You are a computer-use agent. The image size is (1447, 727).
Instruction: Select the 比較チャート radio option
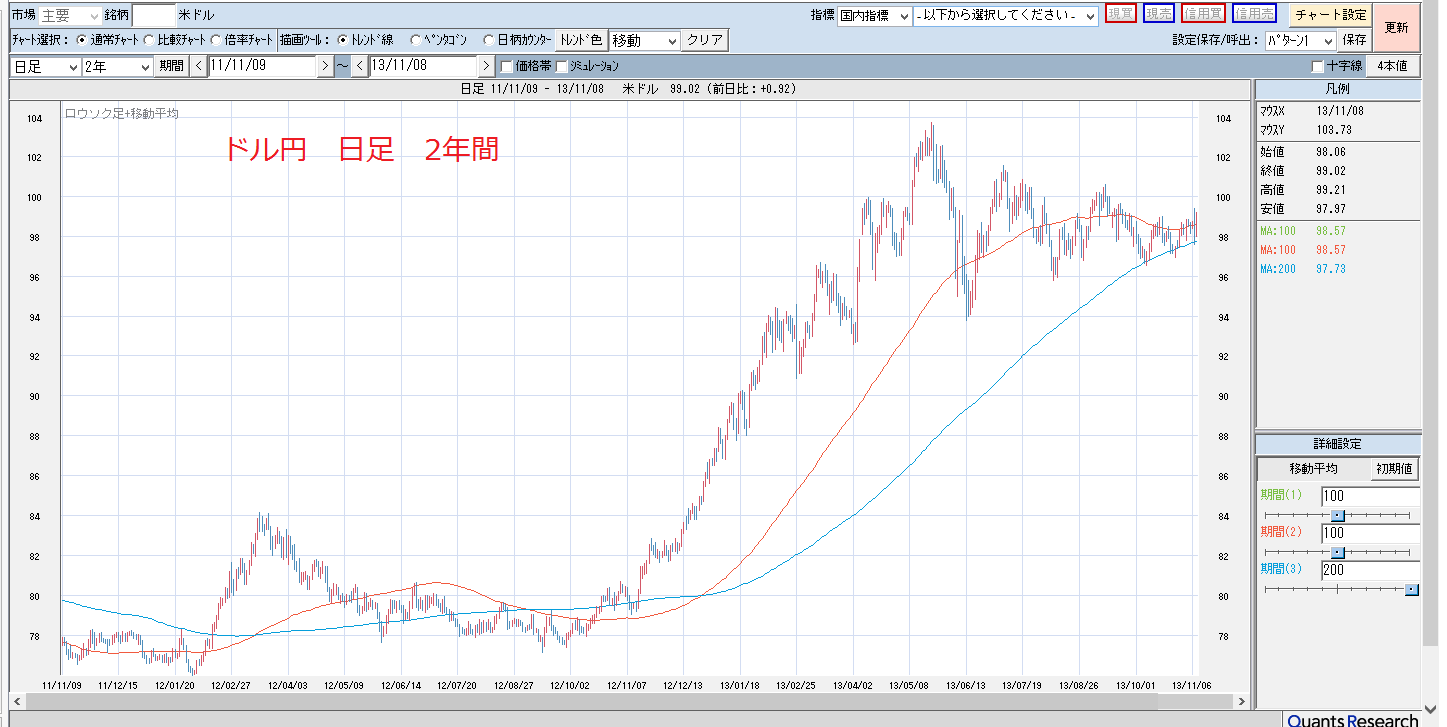tap(149, 41)
